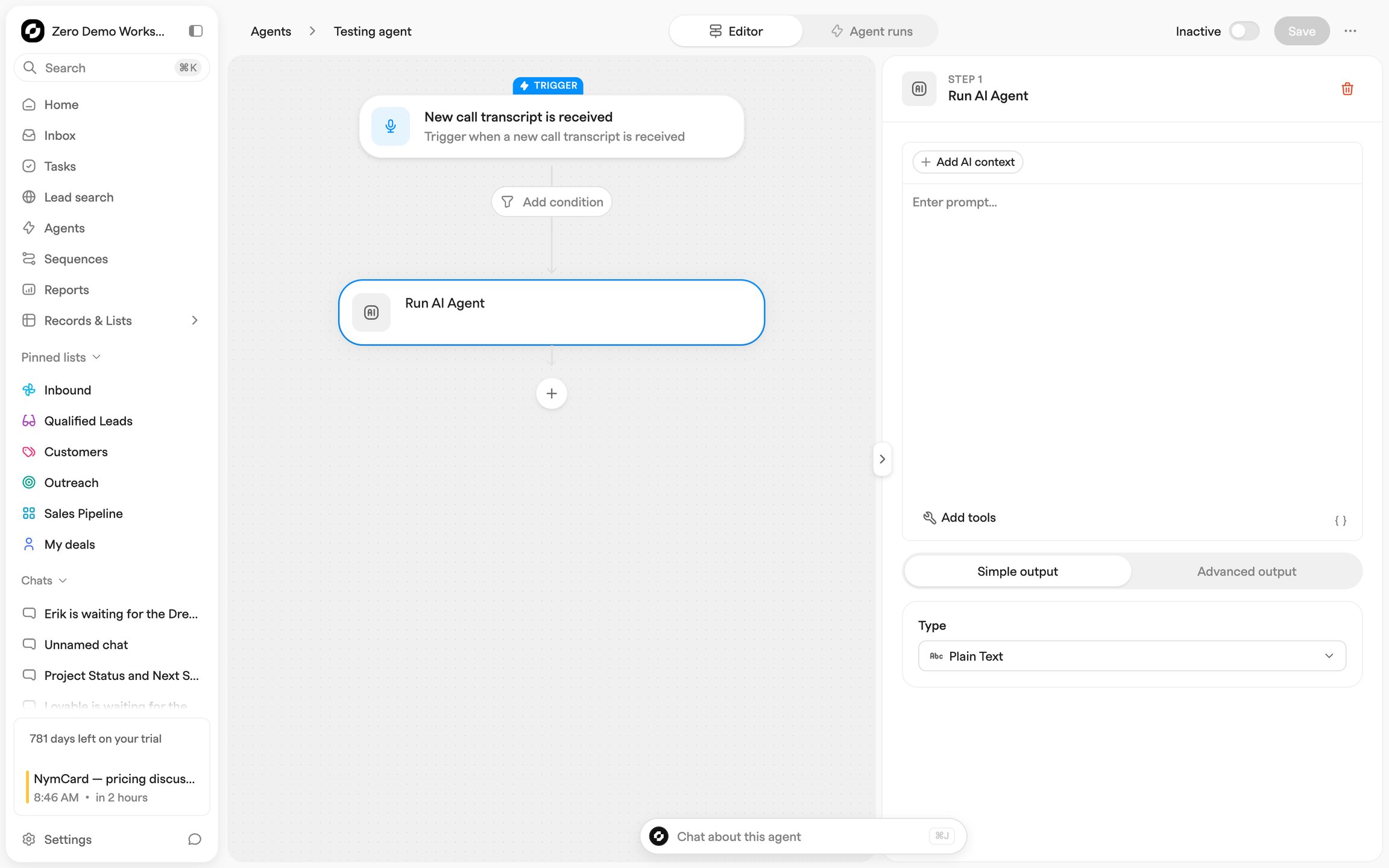Click Add tools button
The height and width of the screenshot is (868, 1389).
point(959,517)
